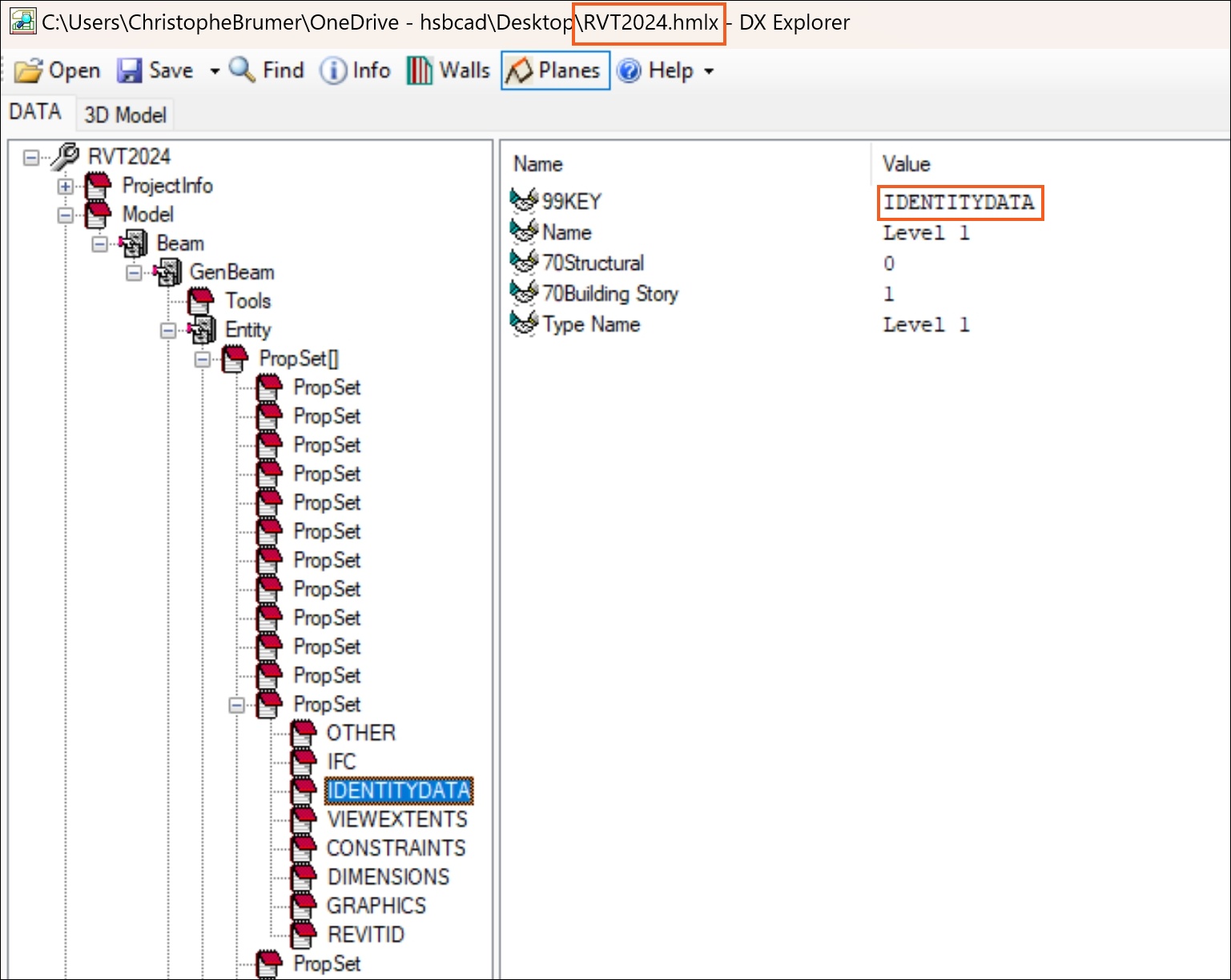This screenshot has width=1231, height=980.
Task: Collapse the Model node
Action: [x=65, y=215]
